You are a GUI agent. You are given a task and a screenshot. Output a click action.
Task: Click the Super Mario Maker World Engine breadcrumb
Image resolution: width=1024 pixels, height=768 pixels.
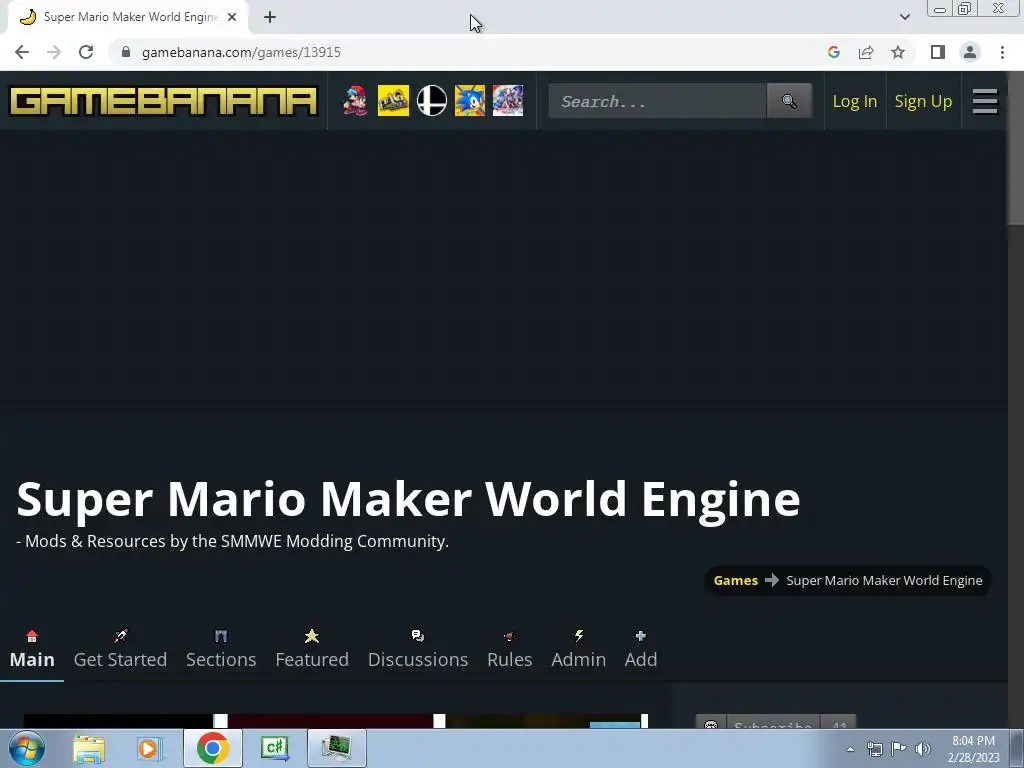click(x=884, y=581)
